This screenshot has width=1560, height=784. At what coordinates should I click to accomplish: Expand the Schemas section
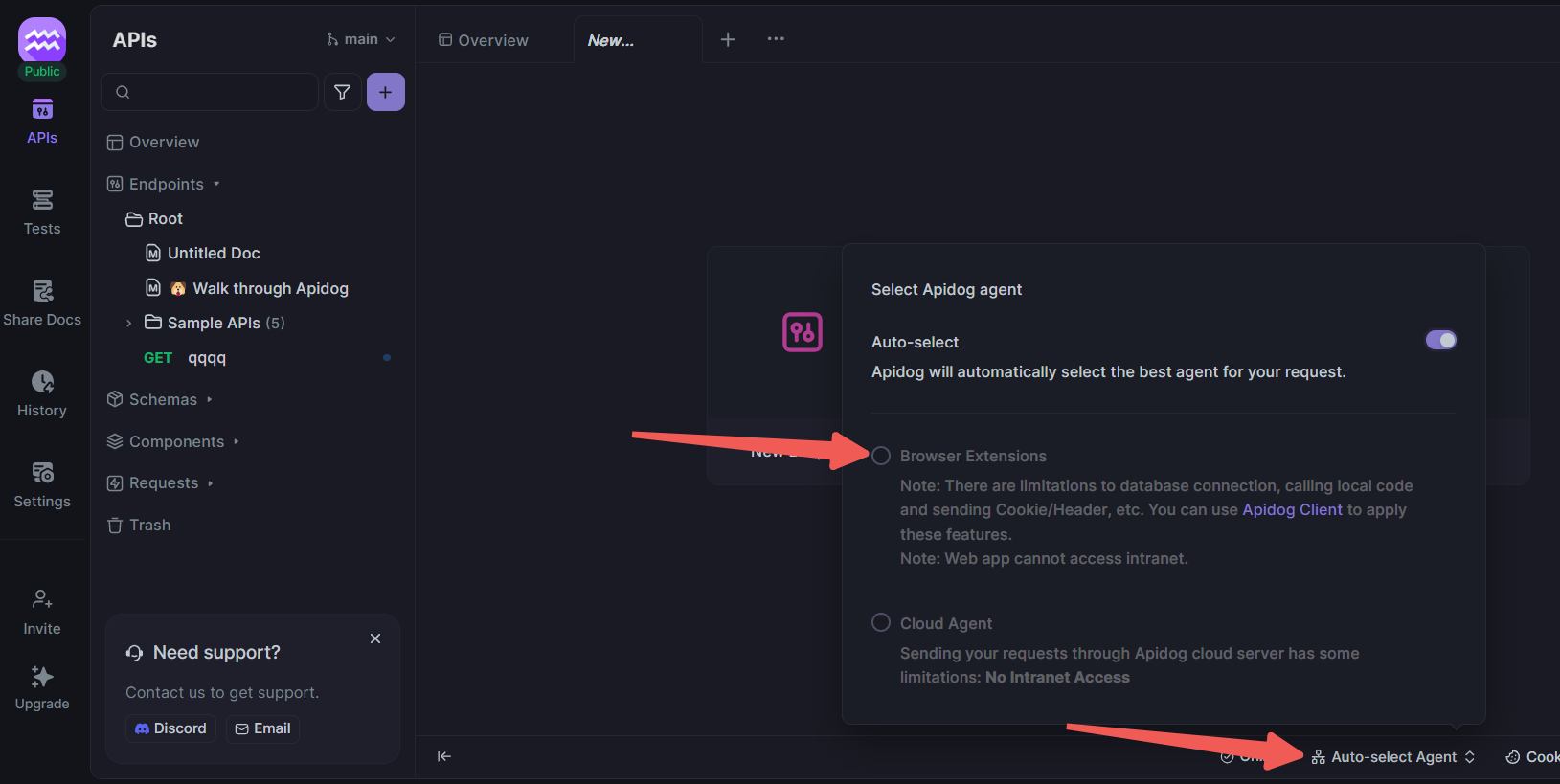[210, 399]
